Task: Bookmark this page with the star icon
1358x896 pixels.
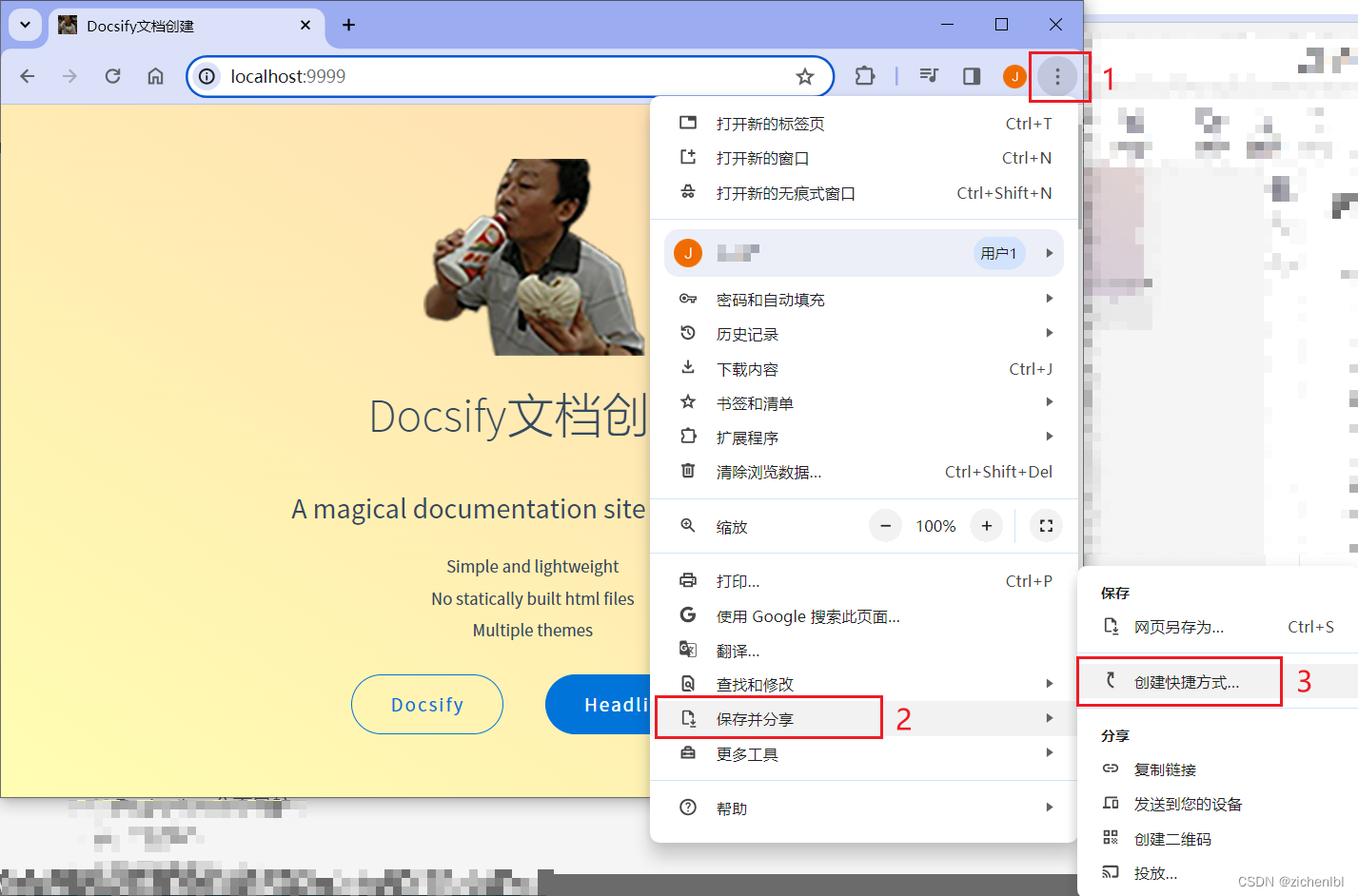Action: 805,76
